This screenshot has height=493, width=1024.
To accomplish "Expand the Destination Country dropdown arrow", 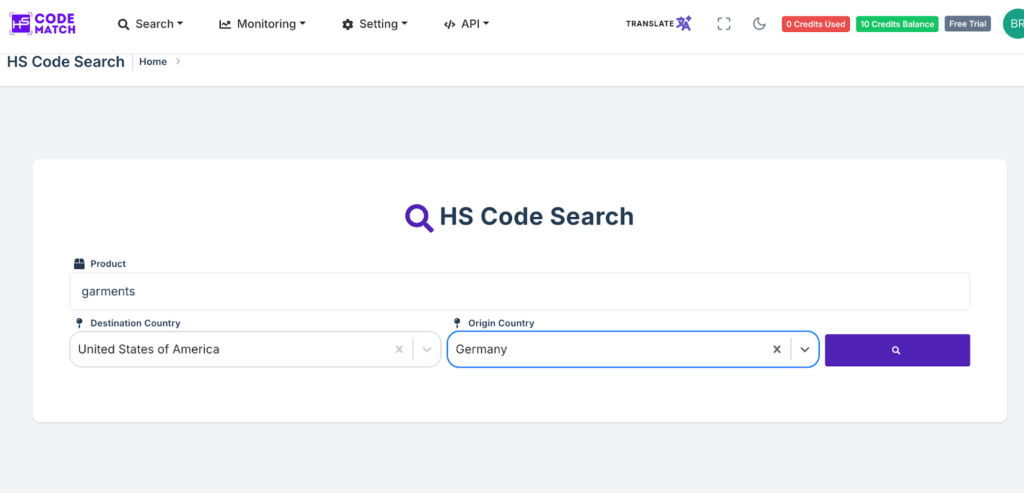I will click(x=427, y=350).
